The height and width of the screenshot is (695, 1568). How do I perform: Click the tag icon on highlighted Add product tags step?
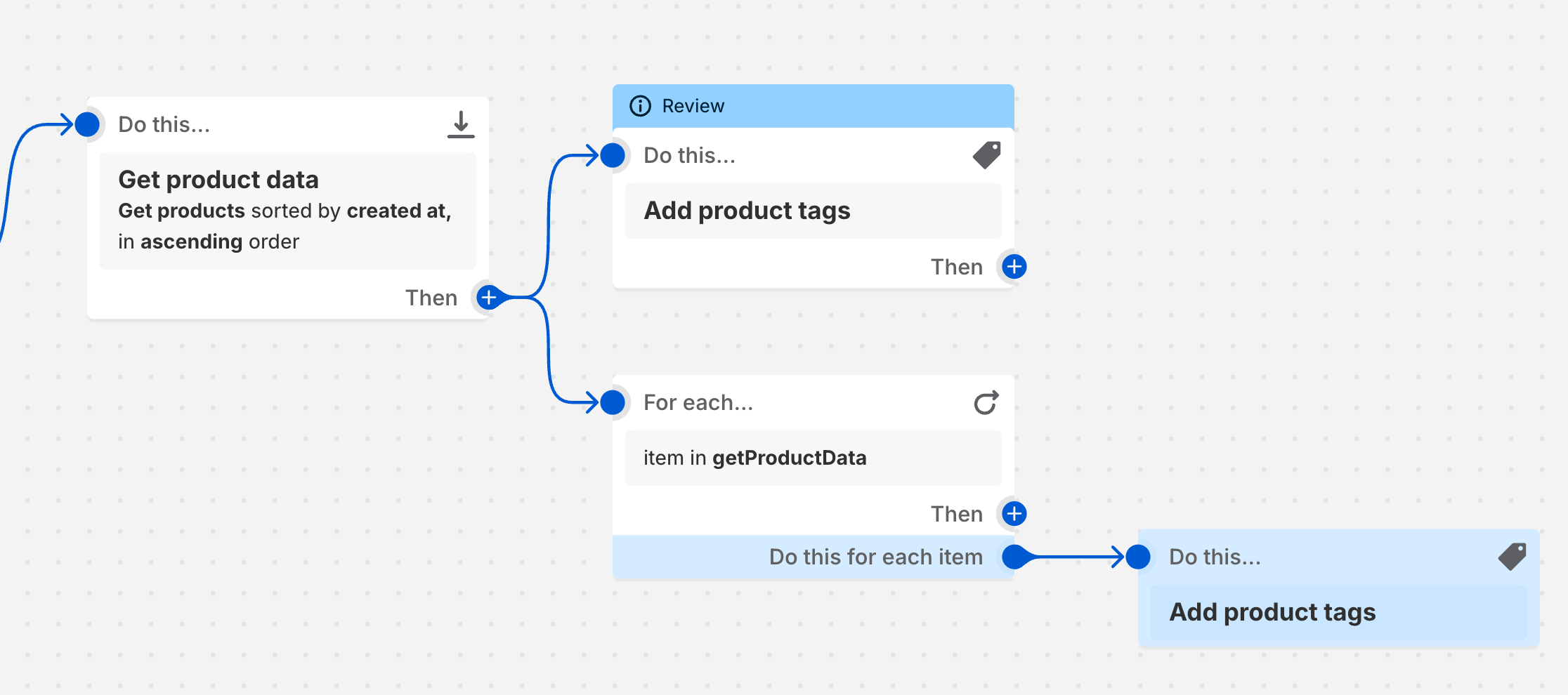(1512, 557)
